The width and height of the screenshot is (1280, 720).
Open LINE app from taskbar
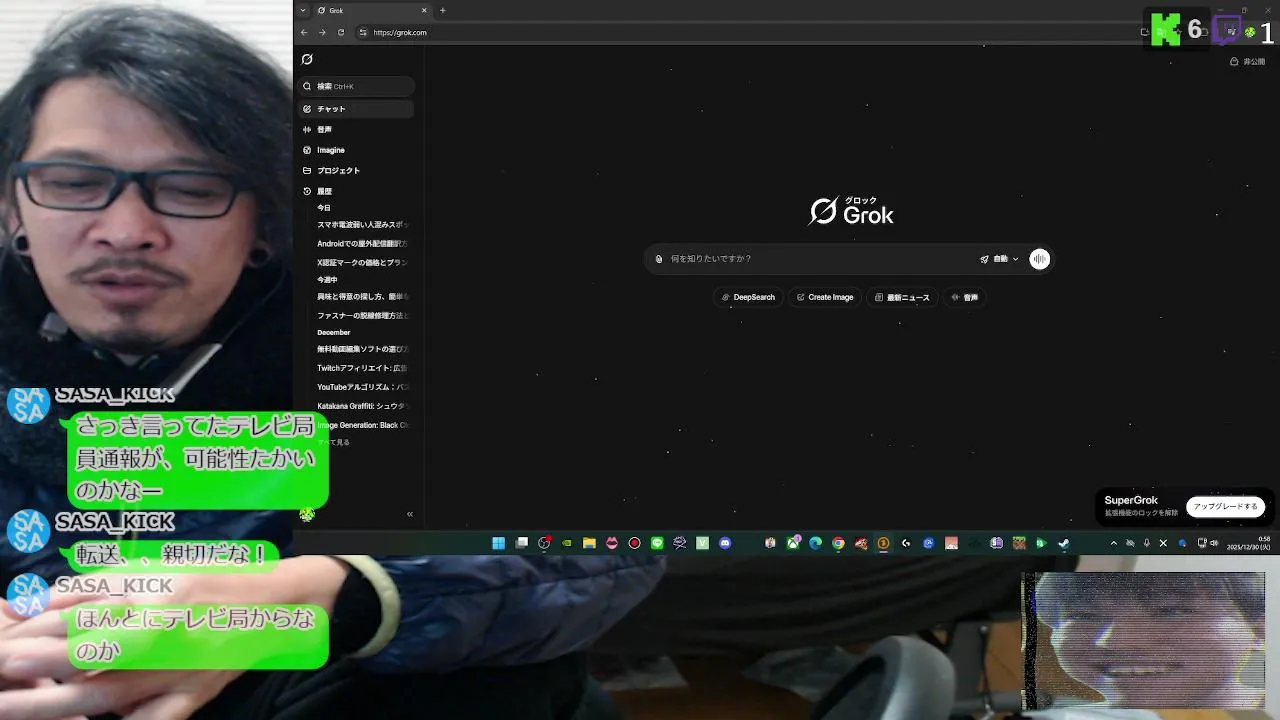657,543
